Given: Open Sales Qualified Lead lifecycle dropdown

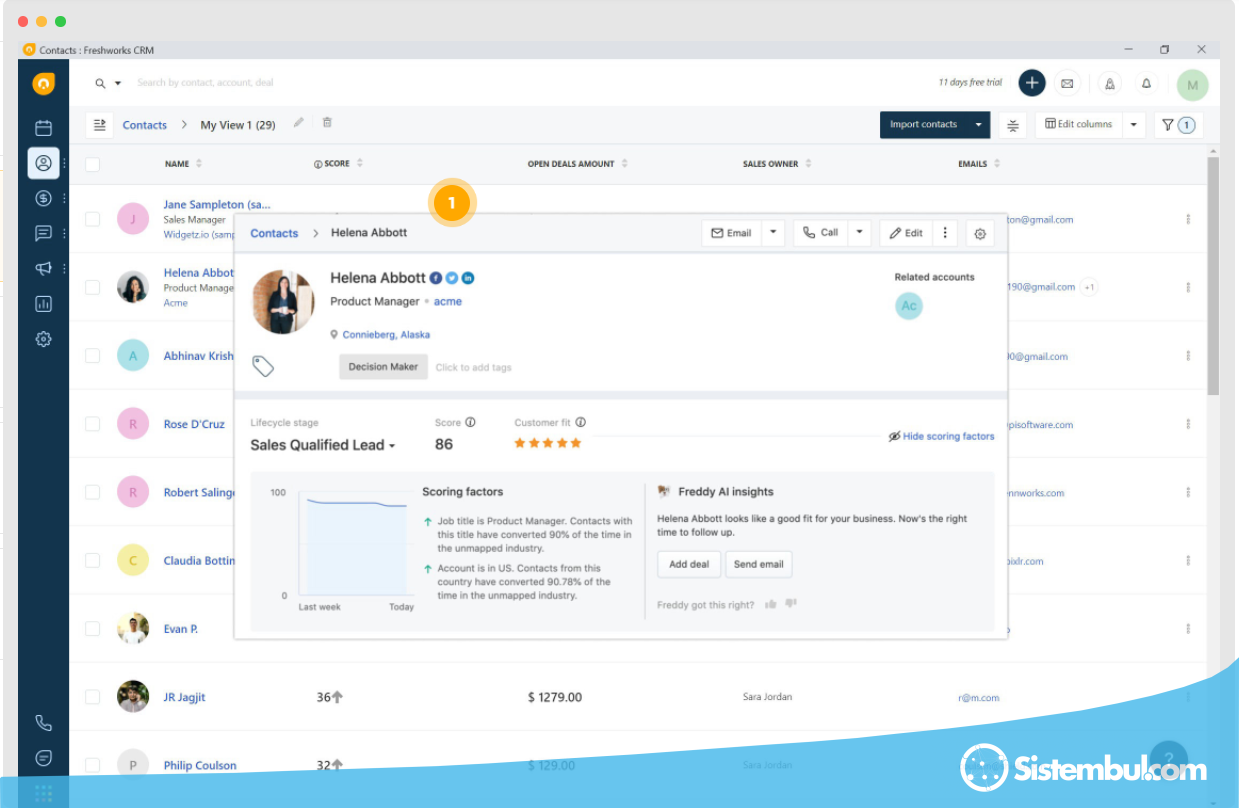Looking at the screenshot, I should point(323,445).
